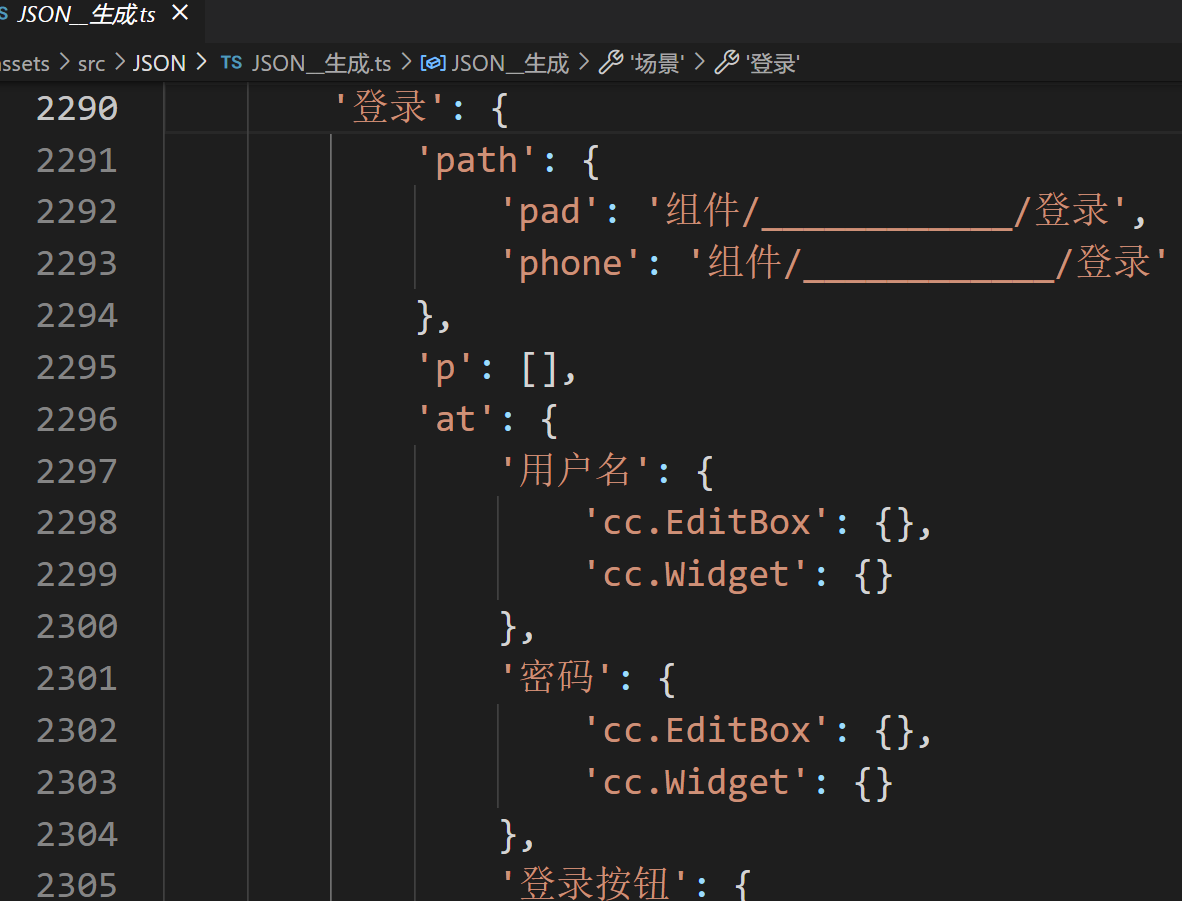The width and height of the screenshot is (1182, 901).
Task: Open the '场景' property breadcrumb
Action: point(656,63)
